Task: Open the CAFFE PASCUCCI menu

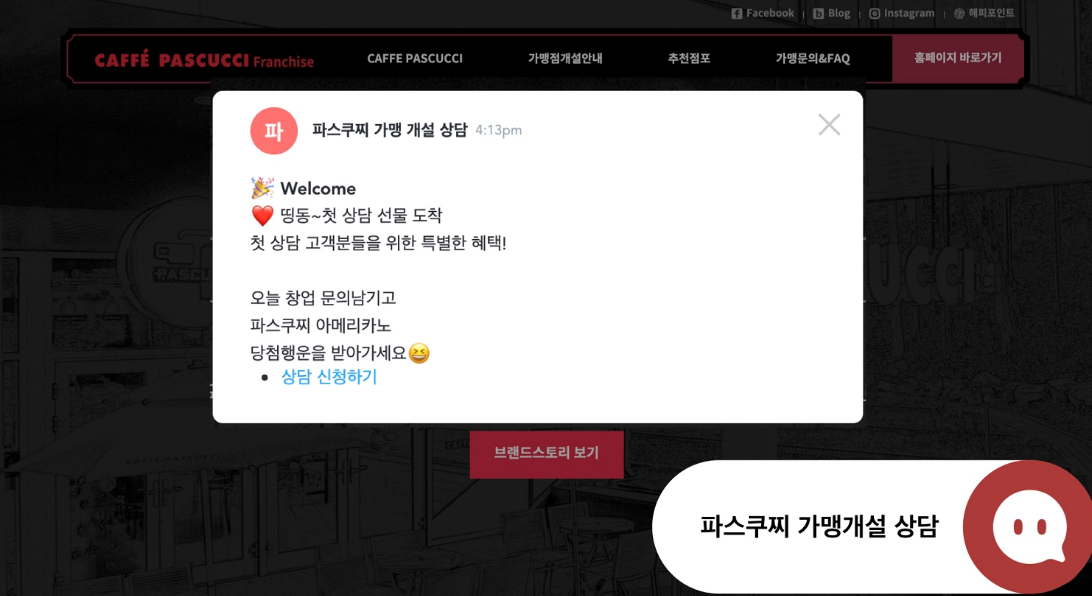Action: tap(415, 58)
